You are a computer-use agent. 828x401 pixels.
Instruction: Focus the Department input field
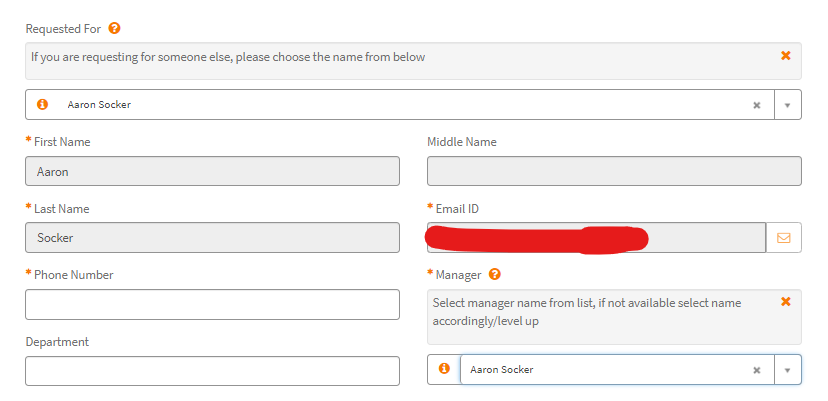(x=212, y=371)
